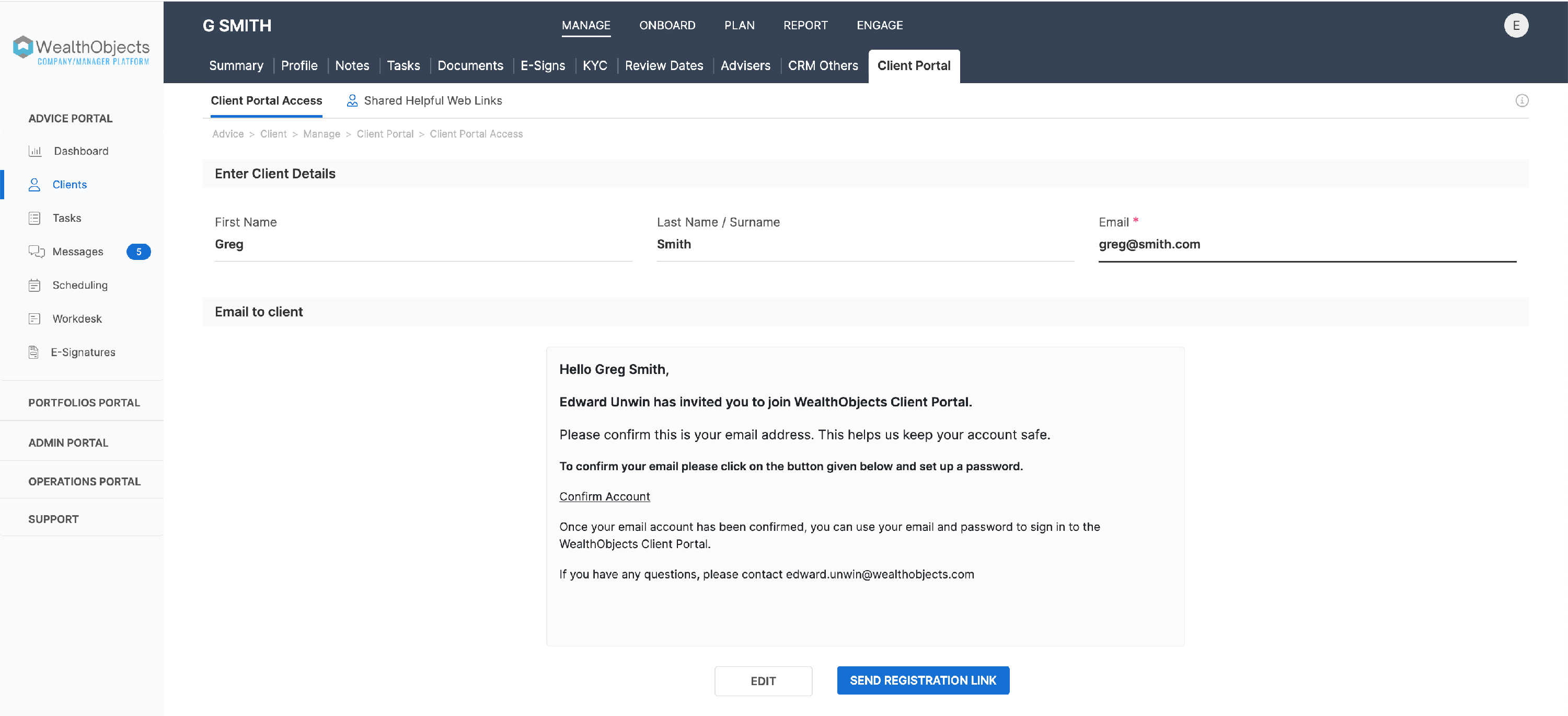Click the Client breadcrumb link
Screen dimensions: 1568x716
pyautogui.click(x=273, y=134)
